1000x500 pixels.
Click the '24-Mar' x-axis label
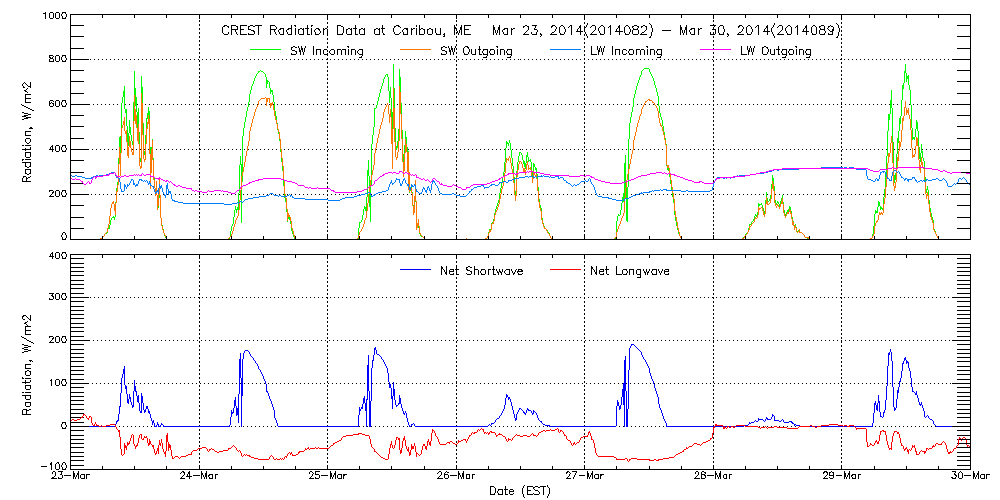coord(200,476)
